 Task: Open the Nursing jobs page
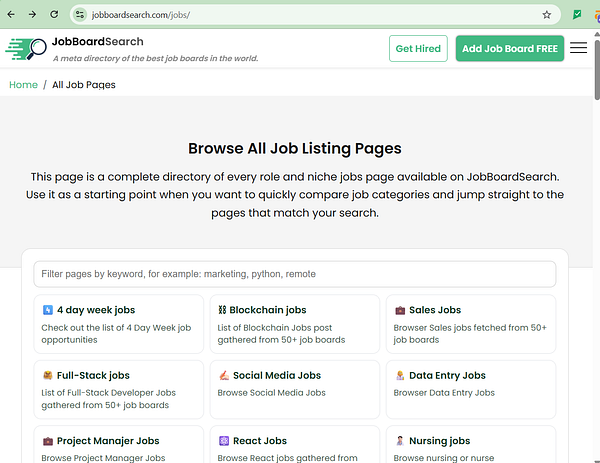click(471, 444)
